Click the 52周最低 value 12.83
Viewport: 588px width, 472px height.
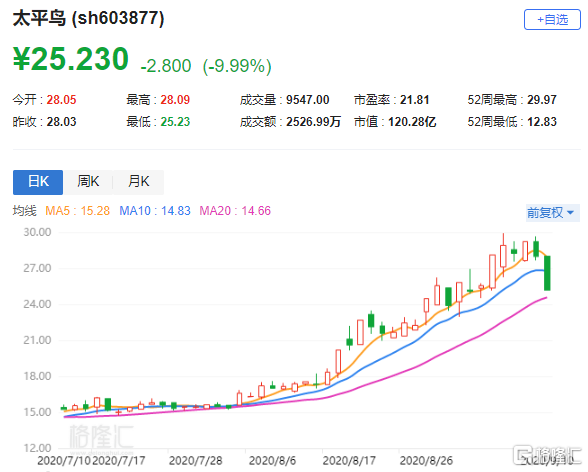coord(542,122)
